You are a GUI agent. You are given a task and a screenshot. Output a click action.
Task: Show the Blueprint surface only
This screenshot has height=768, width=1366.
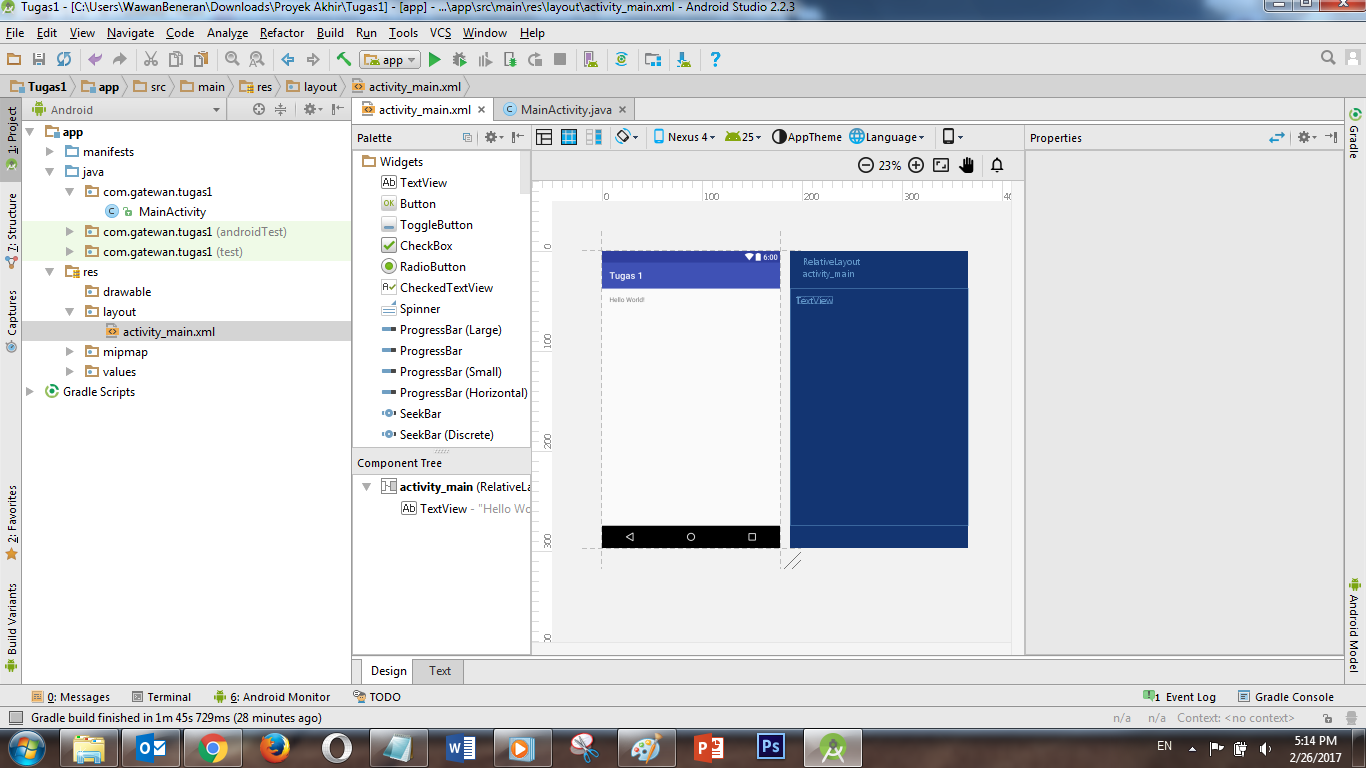click(x=569, y=137)
